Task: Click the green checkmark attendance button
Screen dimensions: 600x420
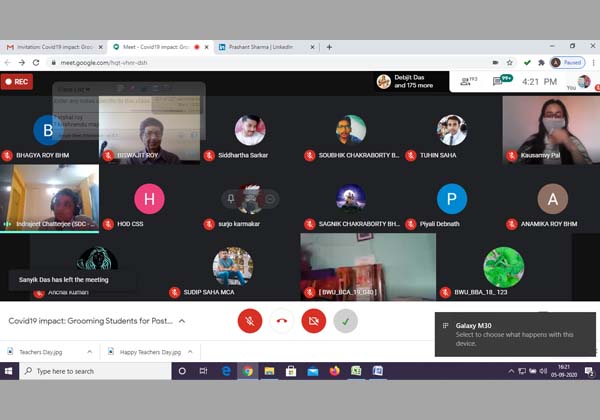Action: pyautogui.click(x=345, y=321)
